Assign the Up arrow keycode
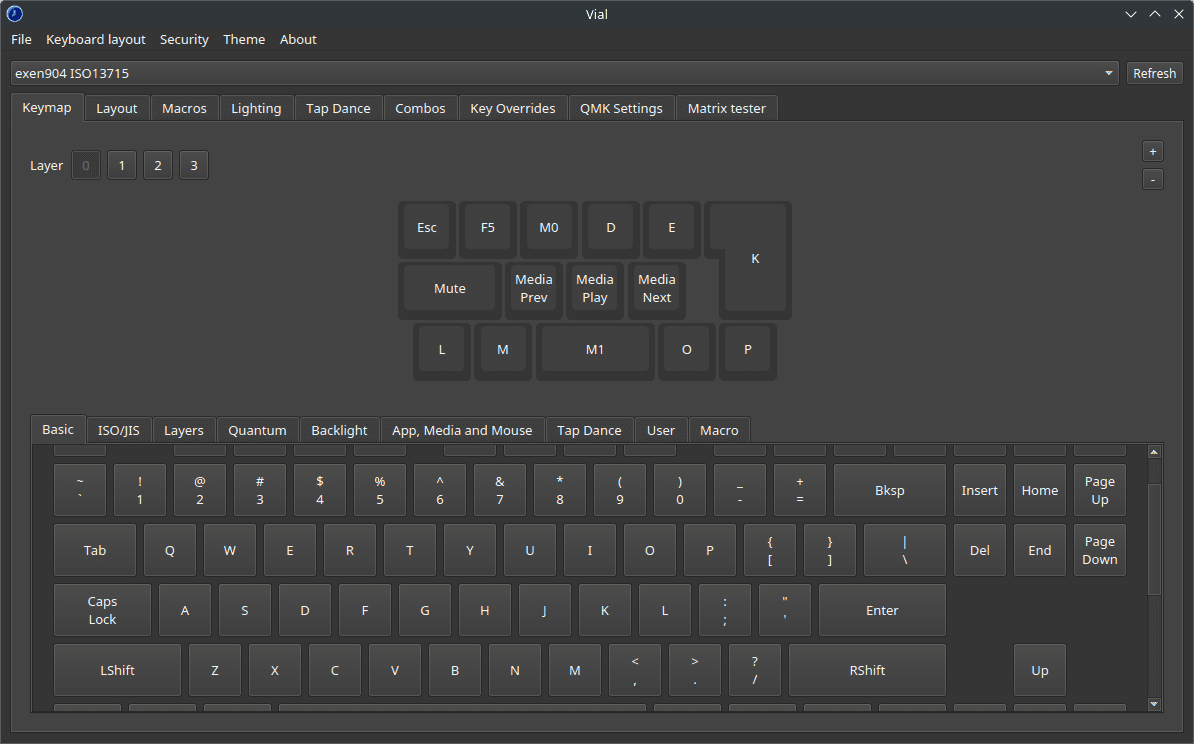1194x744 pixels. click(1039, 670)
